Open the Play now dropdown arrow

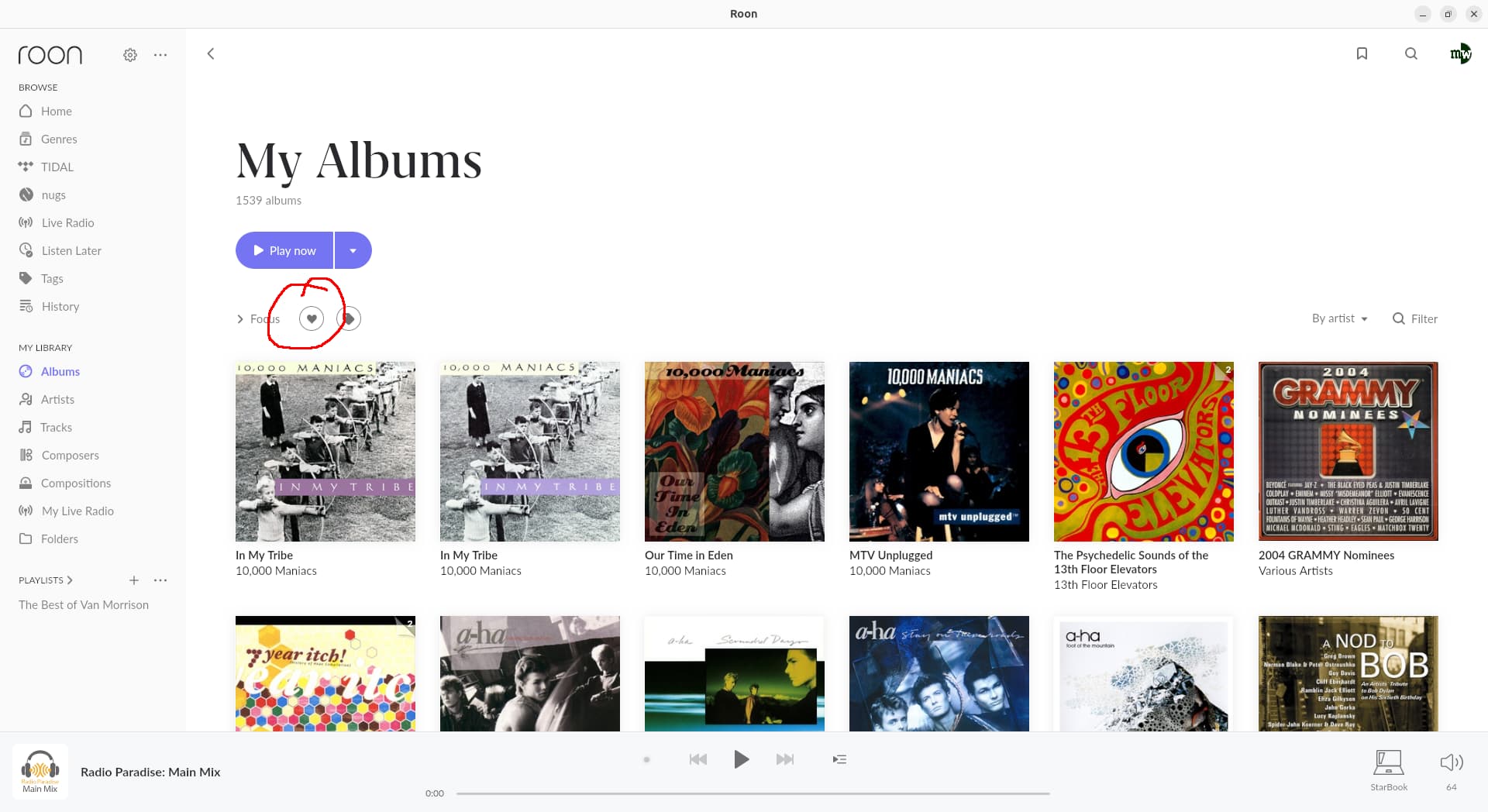(x=353, y=250)
